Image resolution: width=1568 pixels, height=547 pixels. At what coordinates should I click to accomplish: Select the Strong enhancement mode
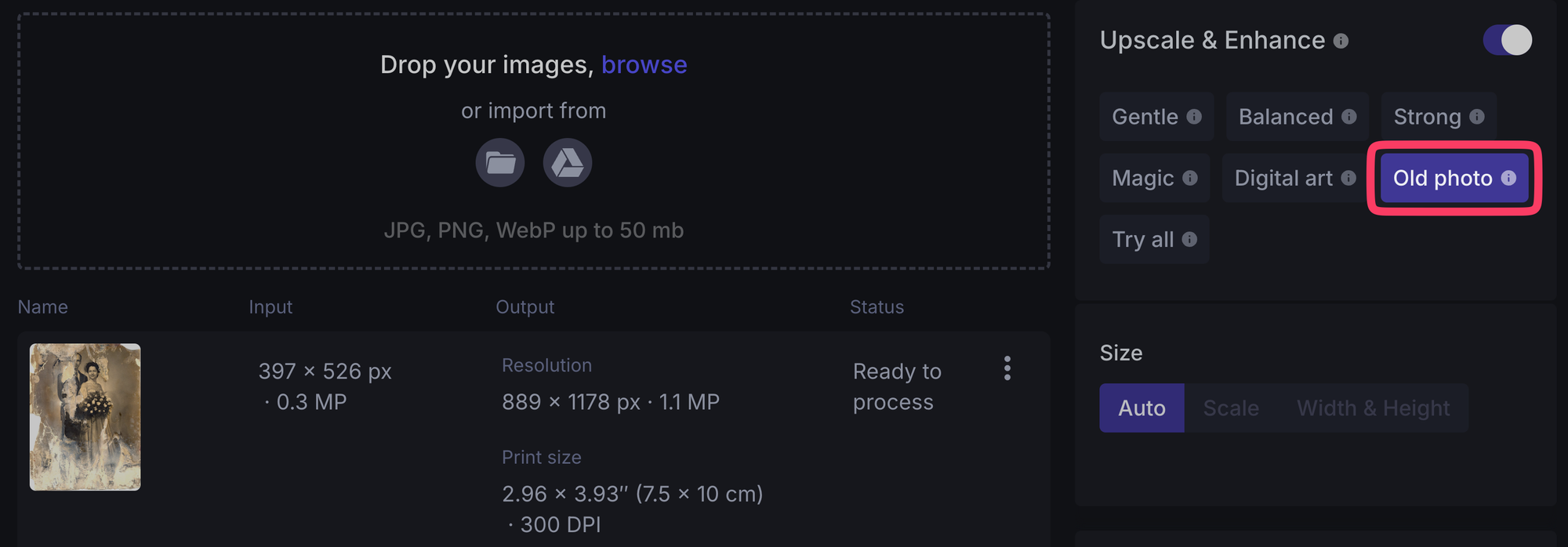click(1439, 117)
